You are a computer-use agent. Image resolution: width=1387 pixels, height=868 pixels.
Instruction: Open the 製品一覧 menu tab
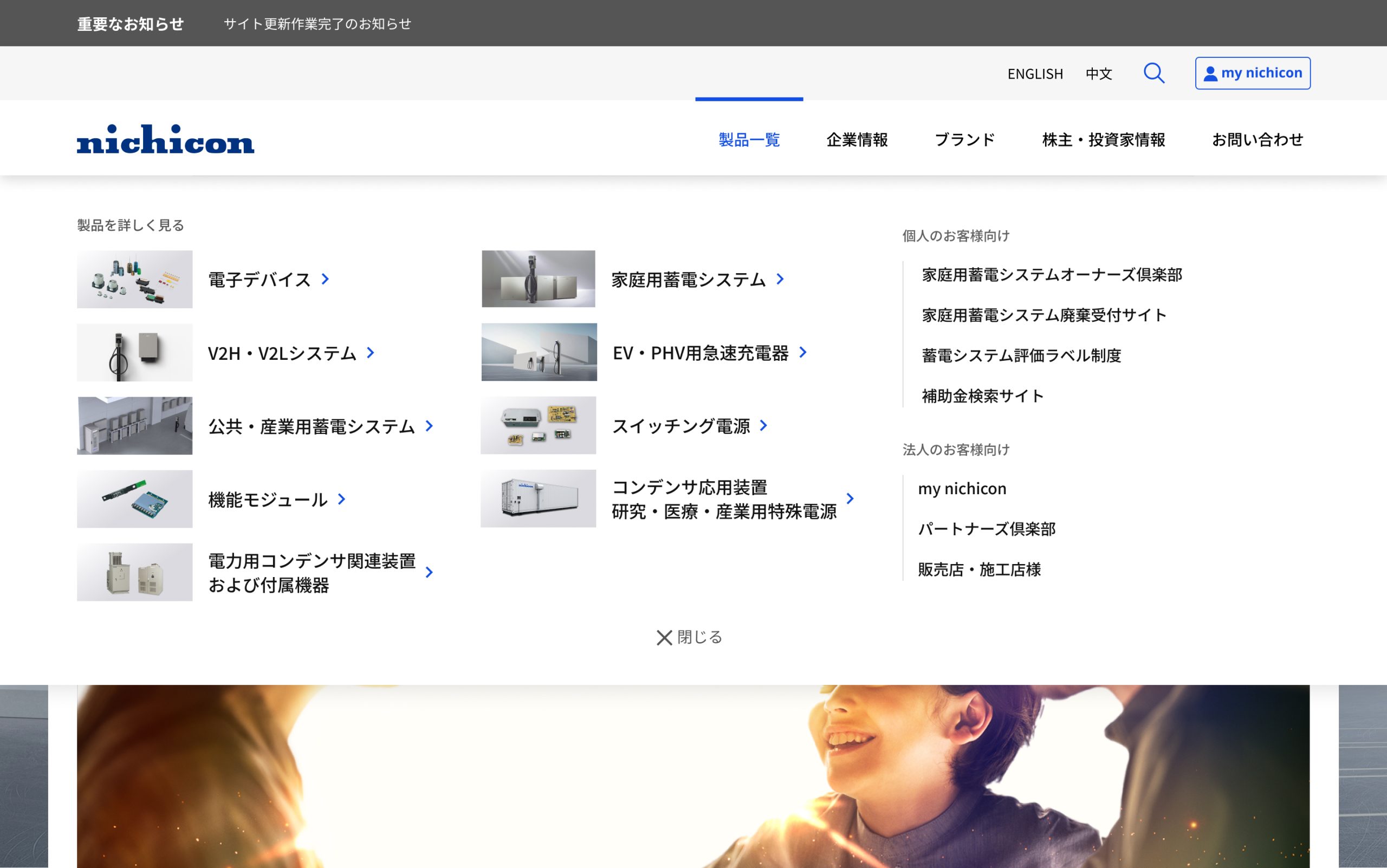coord(749,139)
